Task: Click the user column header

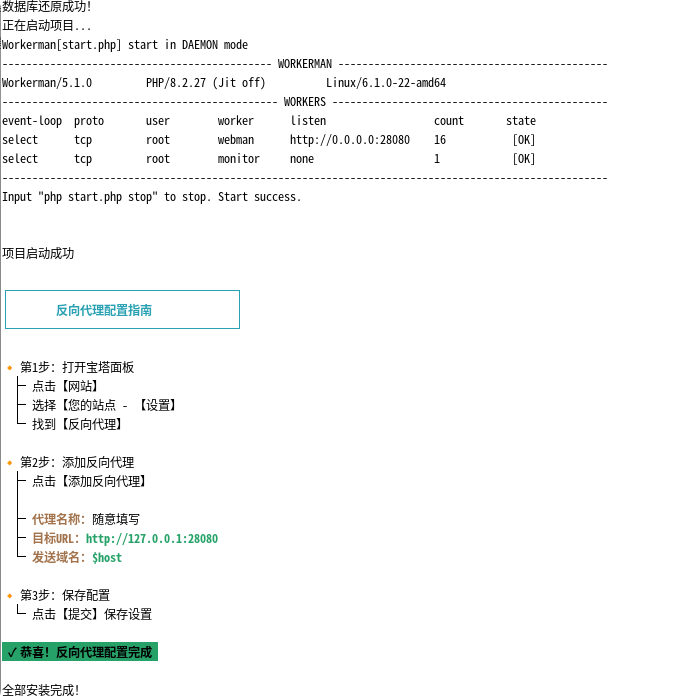Action: [158, 121]
